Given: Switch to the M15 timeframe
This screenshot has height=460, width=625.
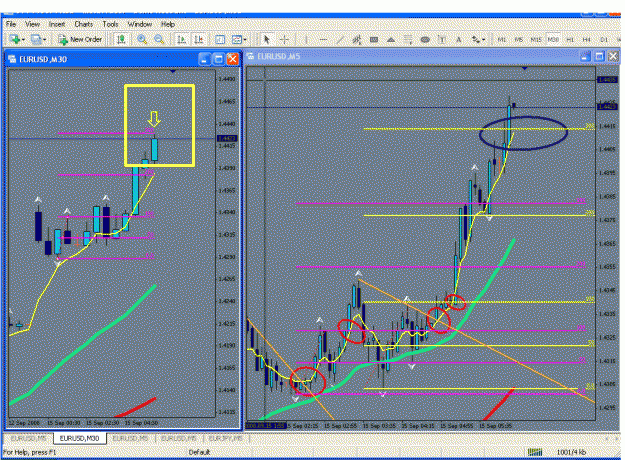Looking at the screenshot, I should 536,39.
